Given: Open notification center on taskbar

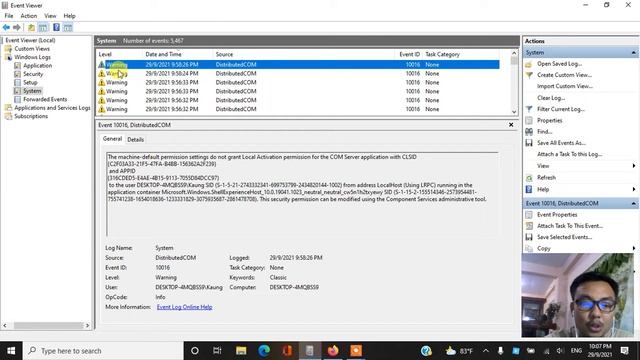Looking at the screenshot, I should click(624, 351).
